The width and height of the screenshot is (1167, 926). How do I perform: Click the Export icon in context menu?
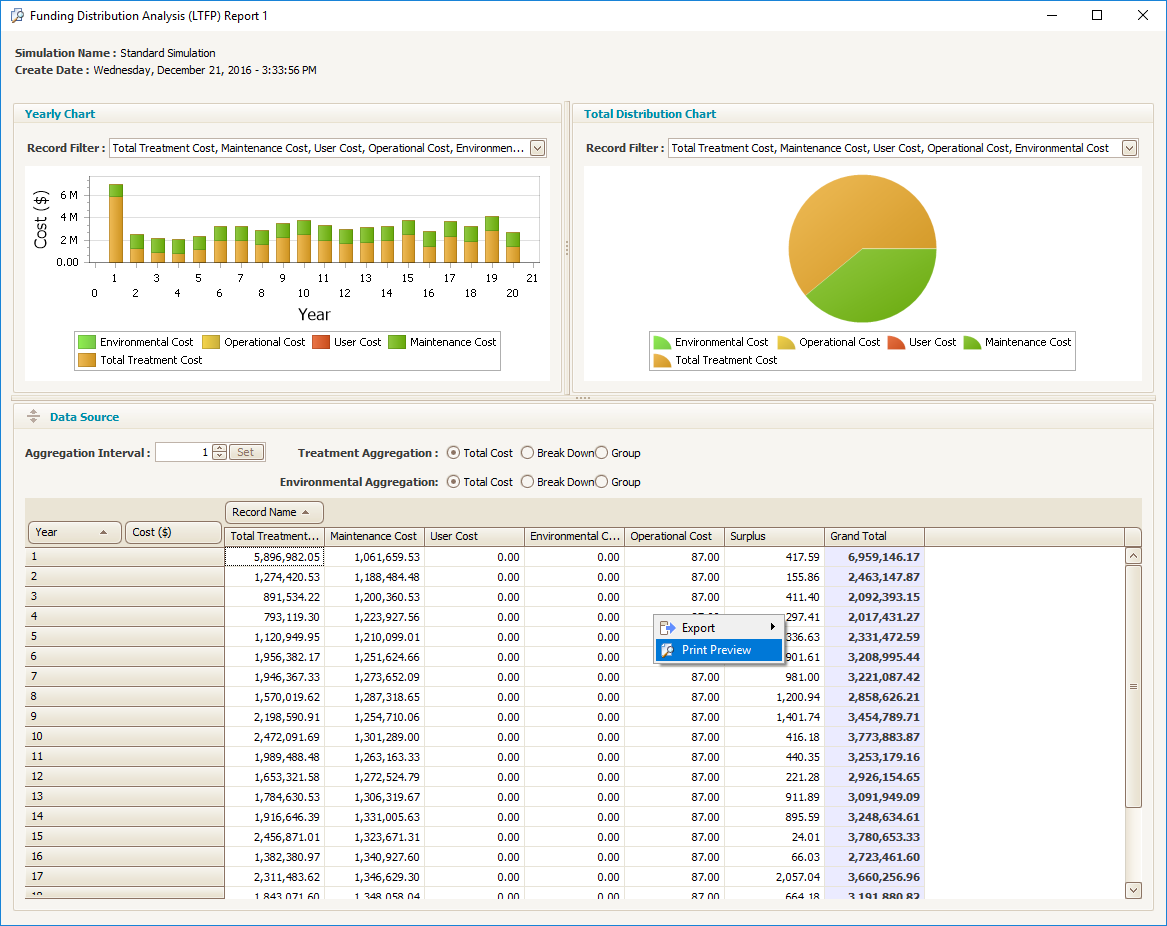(668, 628)
